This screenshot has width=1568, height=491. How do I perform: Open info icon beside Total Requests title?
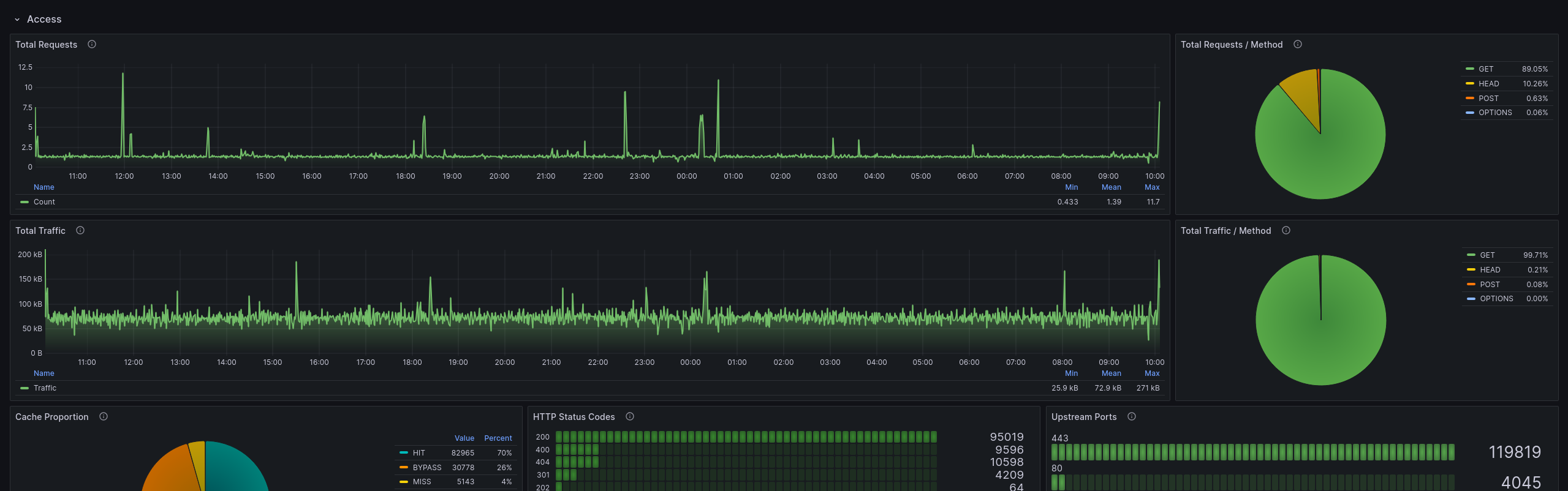click(92, 44)
